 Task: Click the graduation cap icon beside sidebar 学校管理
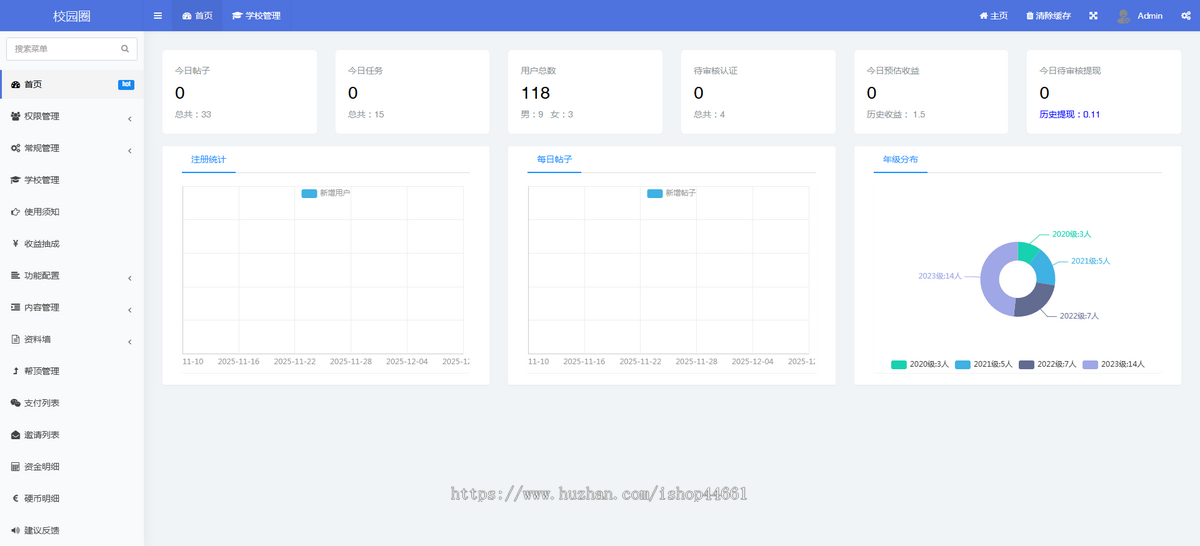point(15,180)
